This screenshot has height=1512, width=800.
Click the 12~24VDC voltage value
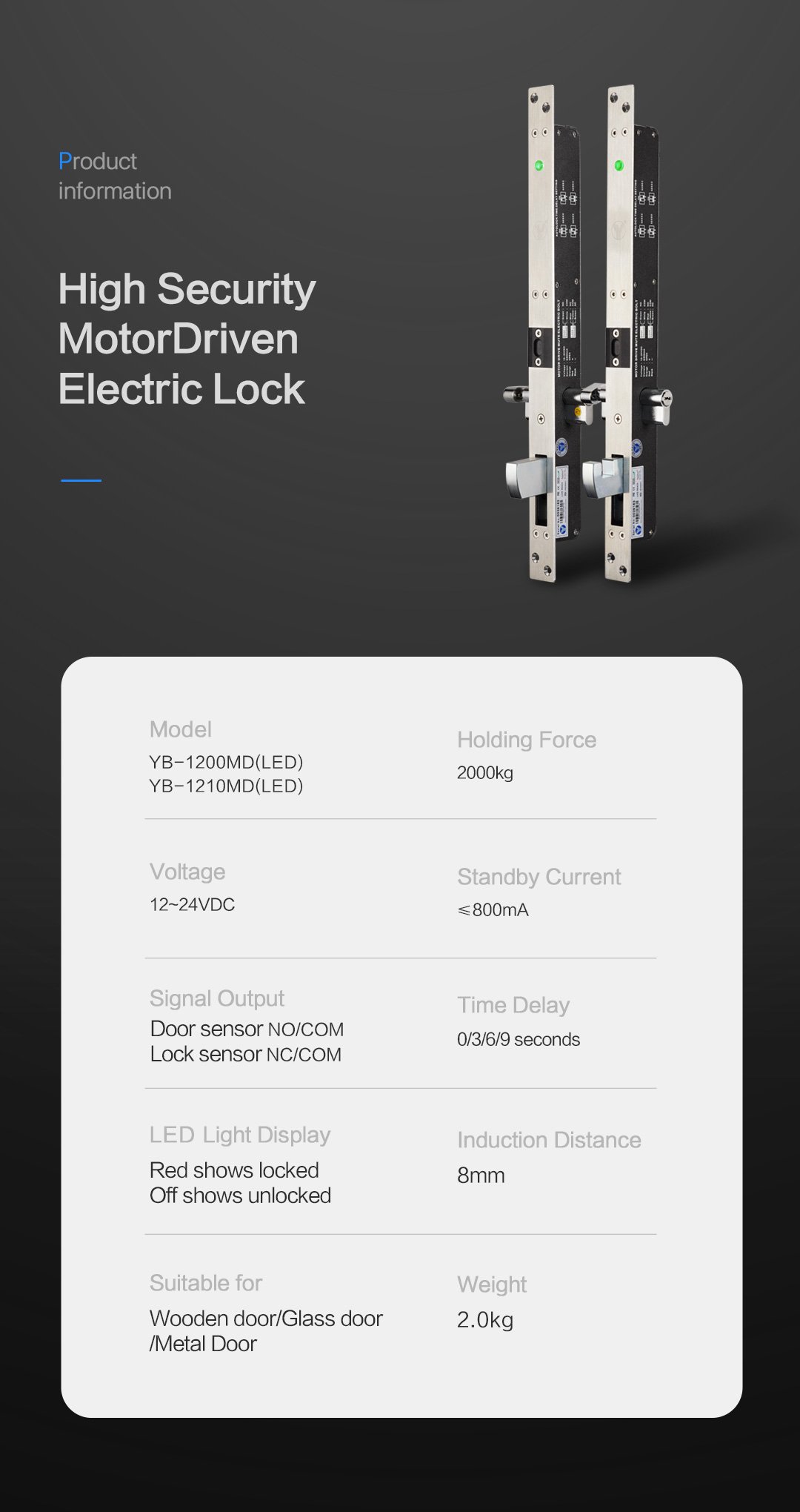click(x=192, y=904)
